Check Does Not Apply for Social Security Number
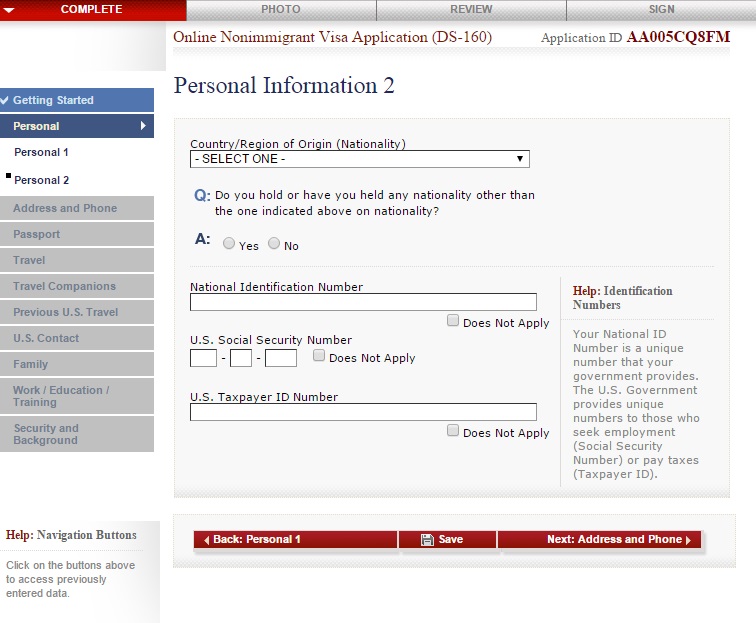Screen dimensions: 756x623 [x=319, y=355]
